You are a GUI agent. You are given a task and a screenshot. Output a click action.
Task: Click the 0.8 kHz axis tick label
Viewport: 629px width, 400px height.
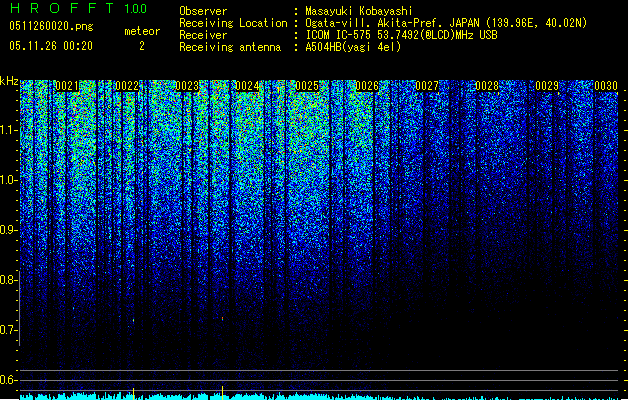9,280
